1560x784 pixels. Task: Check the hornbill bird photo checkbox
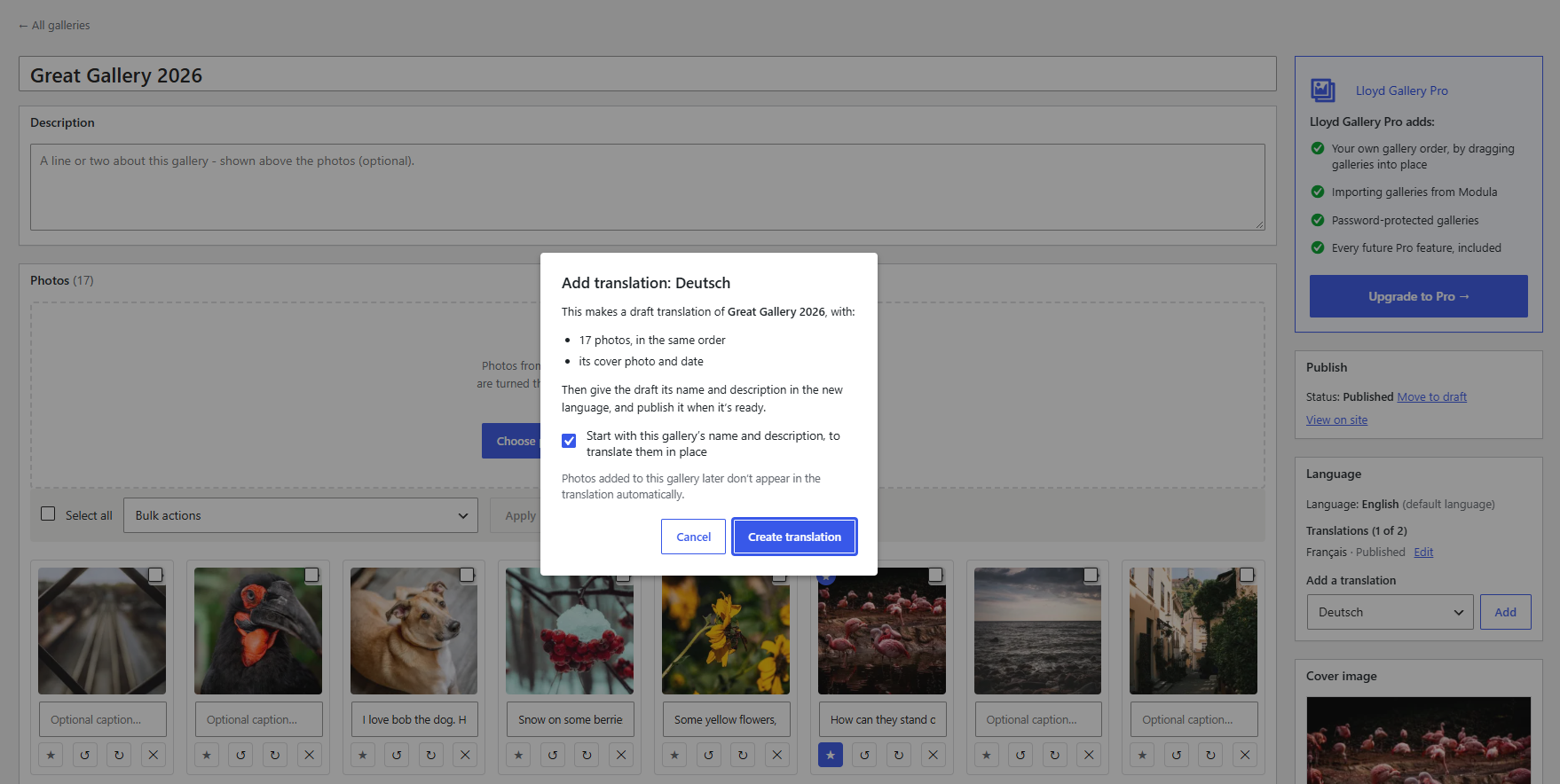311,575
